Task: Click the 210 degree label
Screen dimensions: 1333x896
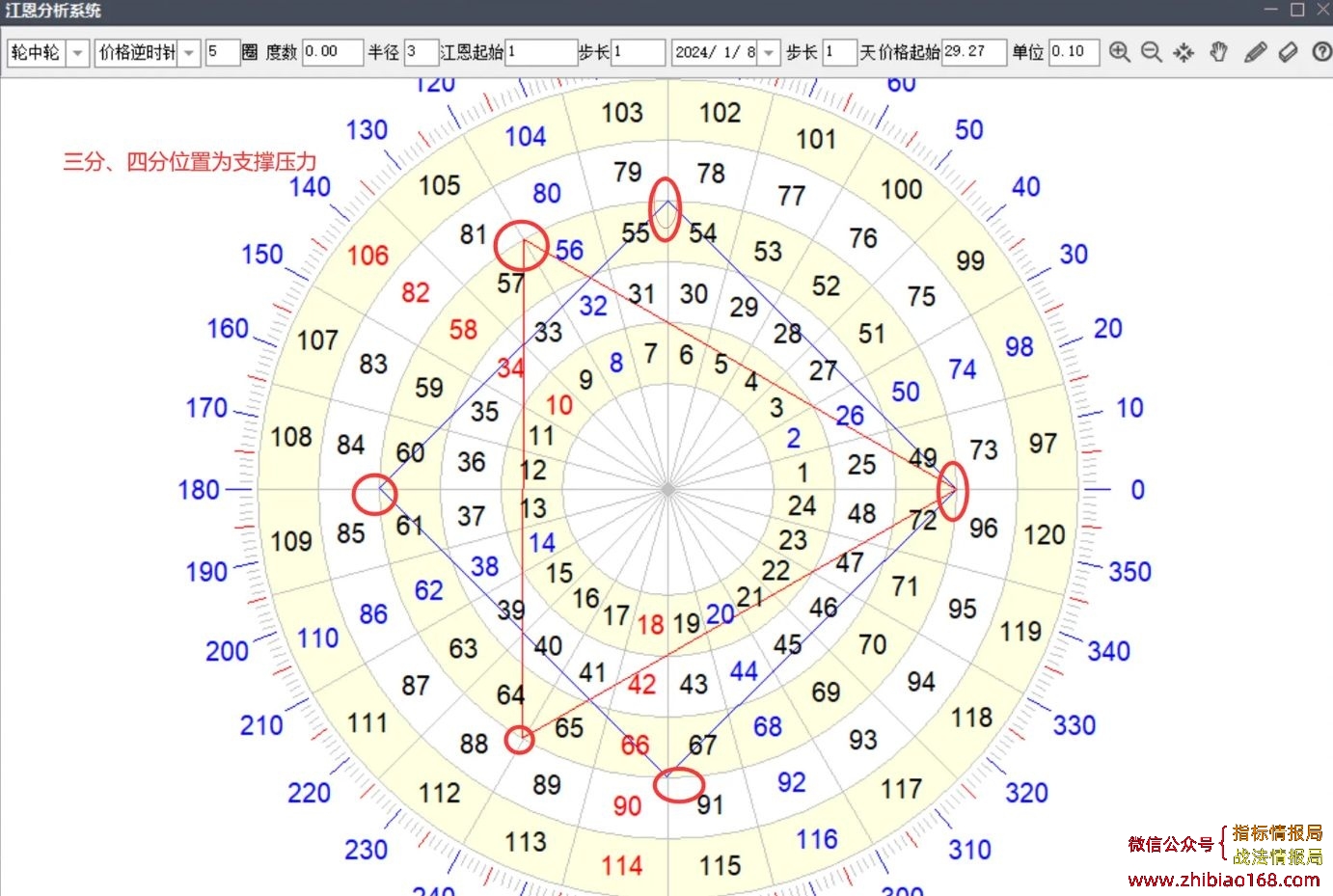Action: pyautogui.click(x=261, y=725)
